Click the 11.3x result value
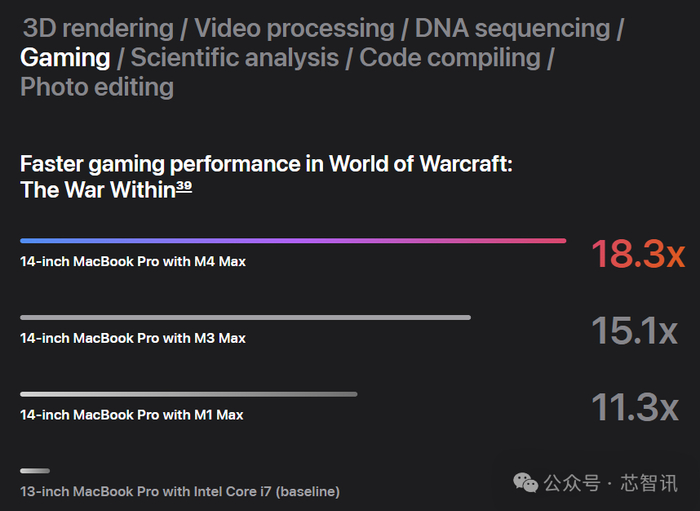 635,407
